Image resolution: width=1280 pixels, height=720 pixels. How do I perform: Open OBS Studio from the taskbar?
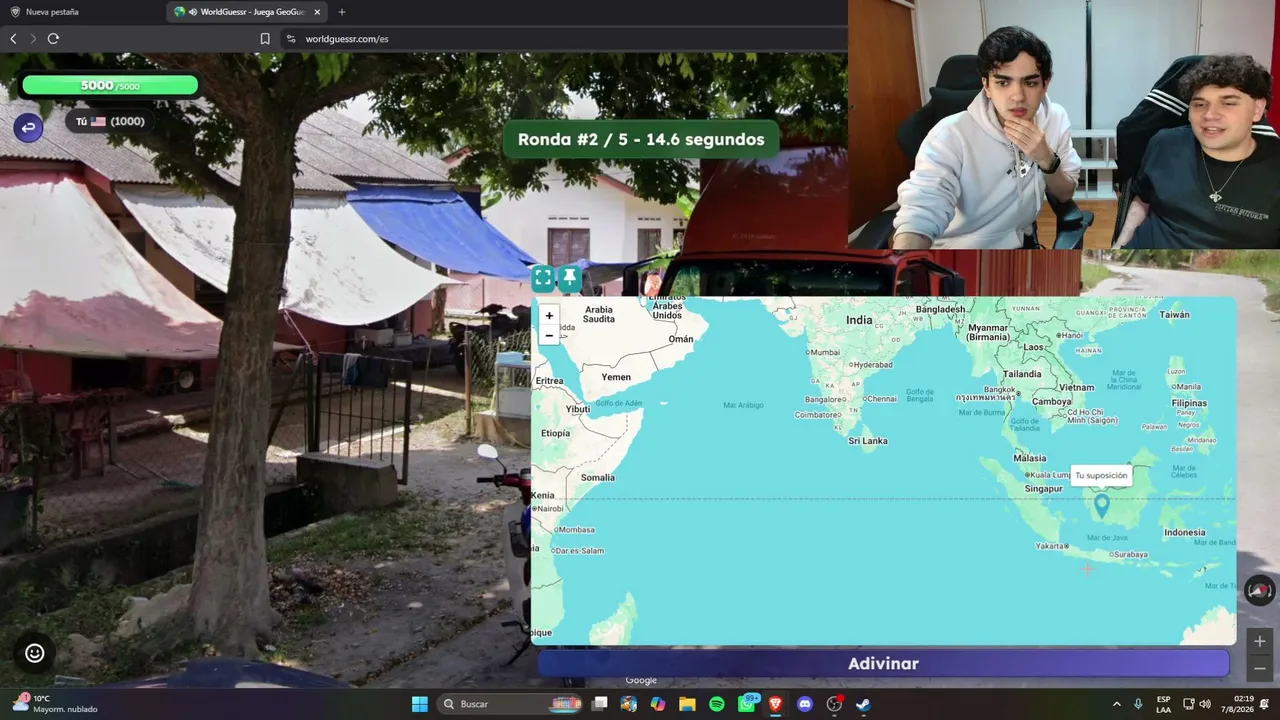click(x=834, y=704)
